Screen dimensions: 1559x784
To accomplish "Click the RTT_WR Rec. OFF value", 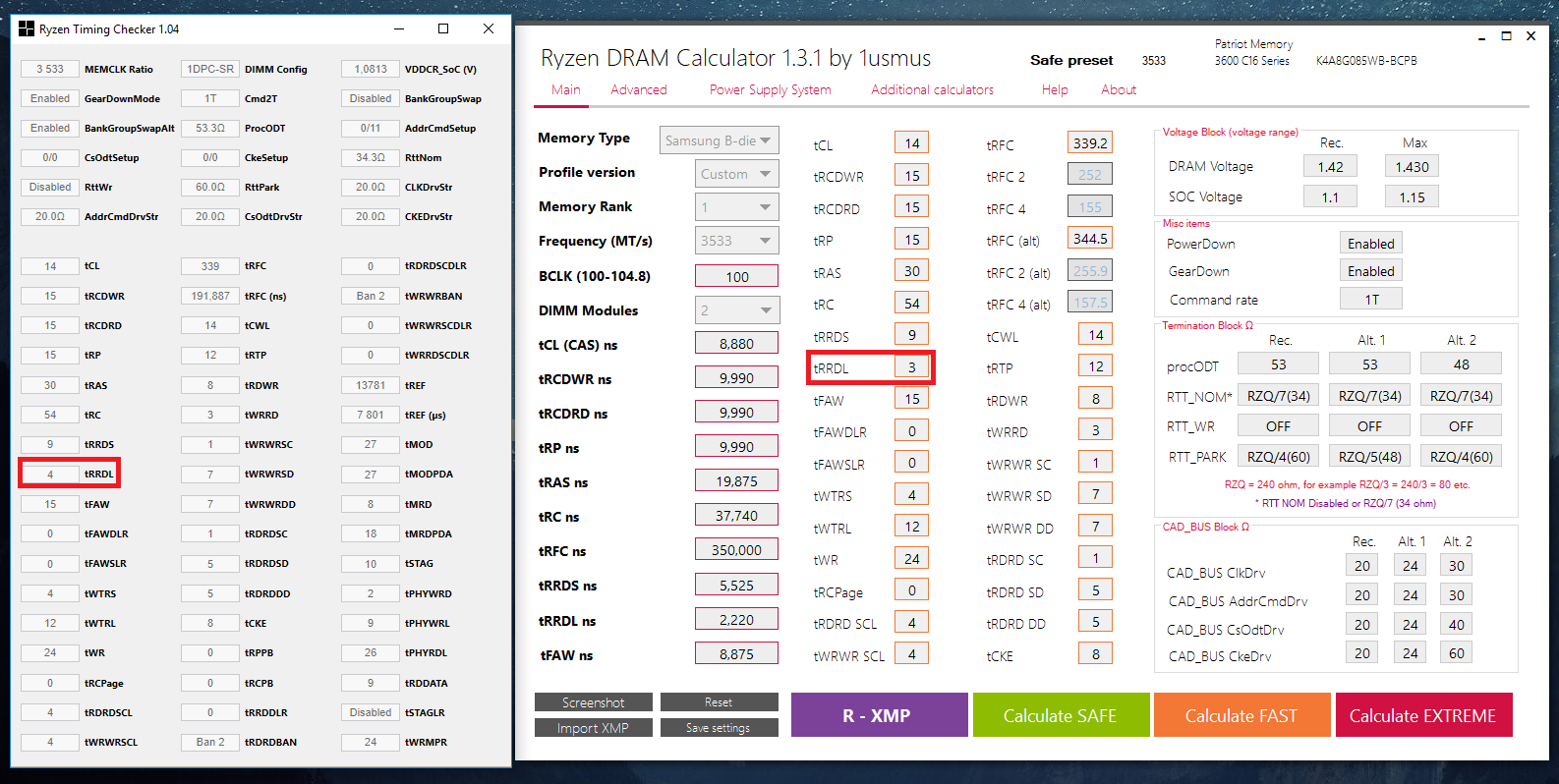I will pyautogui.click(x=1278, y=426).
